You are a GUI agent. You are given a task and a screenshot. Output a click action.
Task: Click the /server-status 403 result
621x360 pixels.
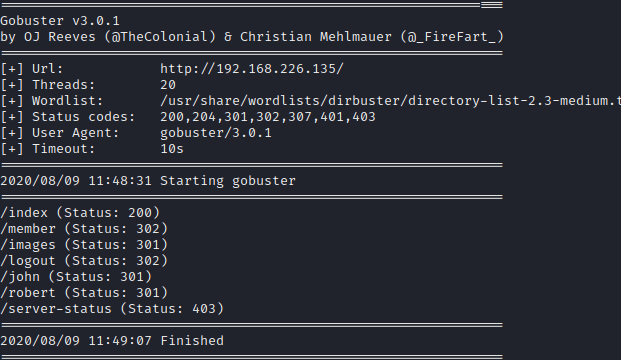point(112,309)
